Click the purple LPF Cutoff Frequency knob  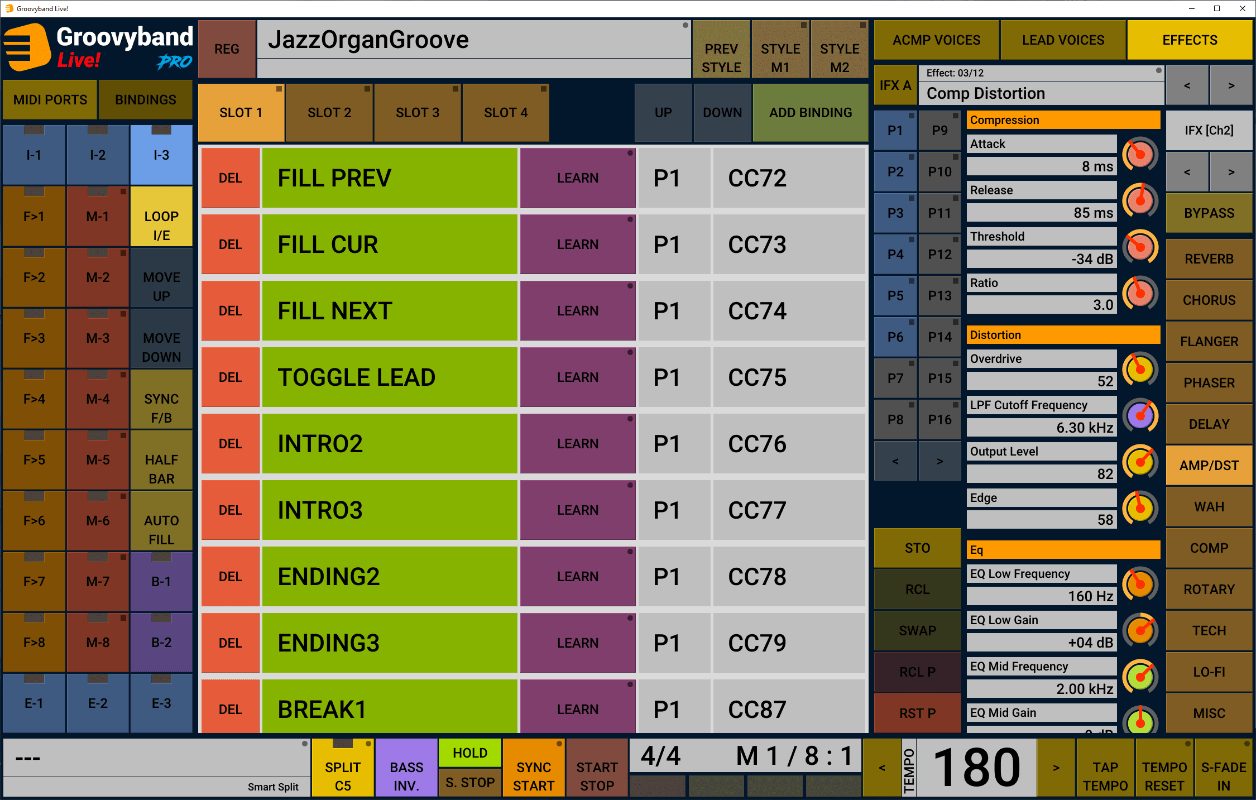tap(1139, 416)
